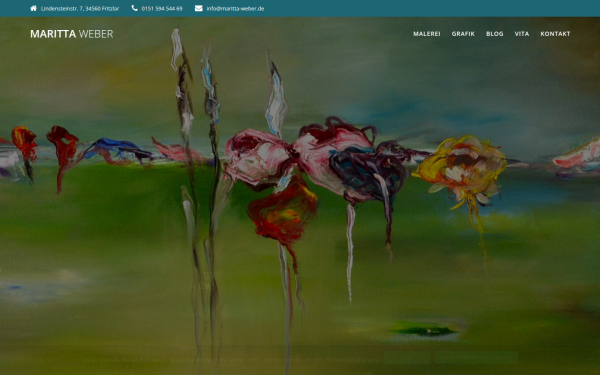Click the phone icon in top bar
The image size is (600, 375).
click(x=134, y=8)
